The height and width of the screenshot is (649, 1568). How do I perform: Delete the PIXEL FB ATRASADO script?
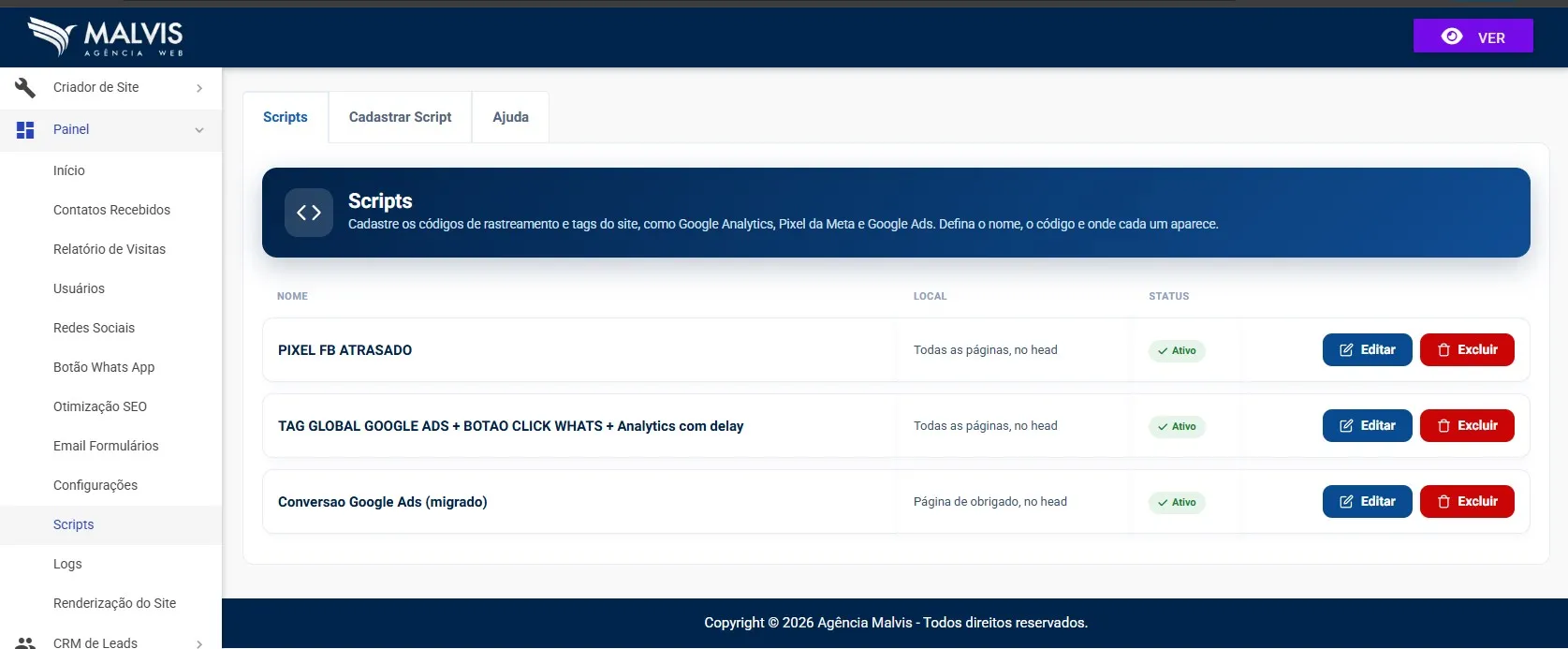click(1467, 350)
